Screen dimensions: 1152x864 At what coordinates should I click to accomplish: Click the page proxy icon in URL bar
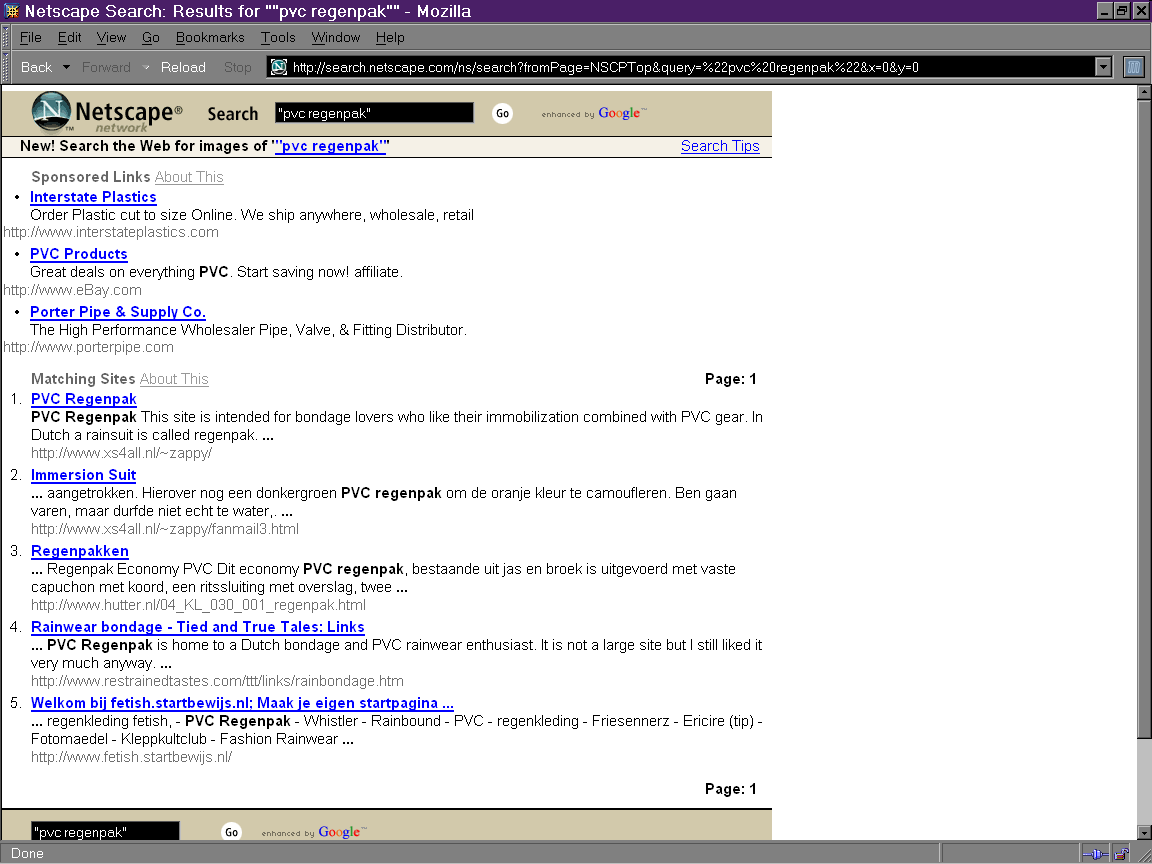(x=278, y=67)
